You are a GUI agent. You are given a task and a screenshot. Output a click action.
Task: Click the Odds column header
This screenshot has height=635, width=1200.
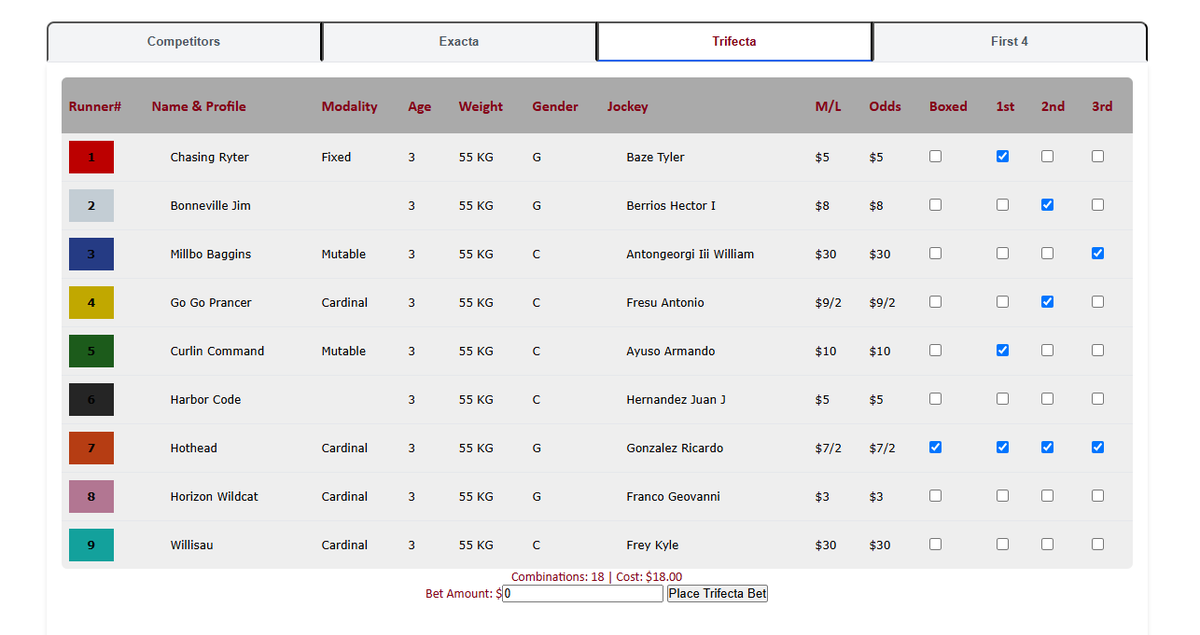[x=885, y=107]
